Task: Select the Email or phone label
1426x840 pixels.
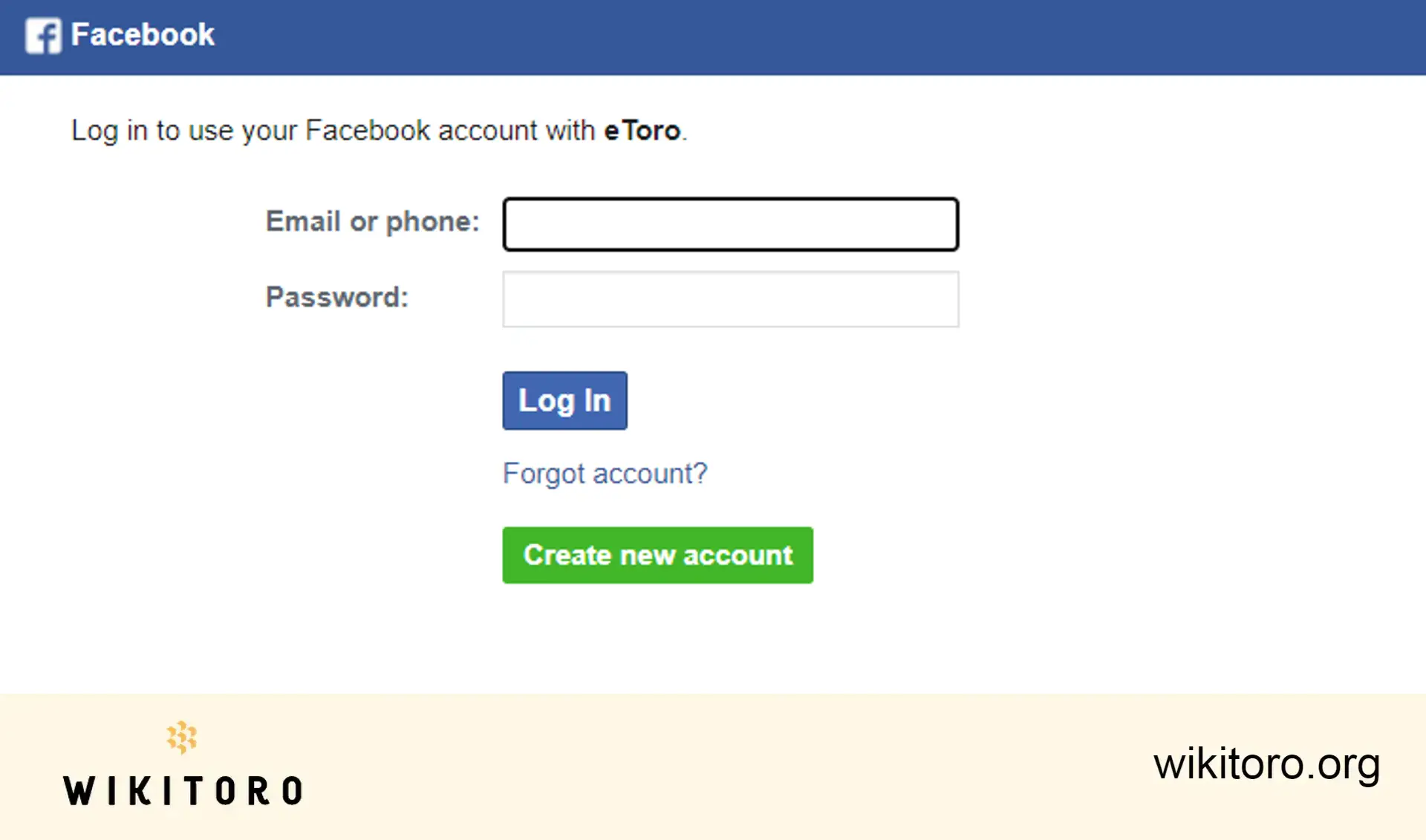Action: pyautogui.click(x=372, y=221)
